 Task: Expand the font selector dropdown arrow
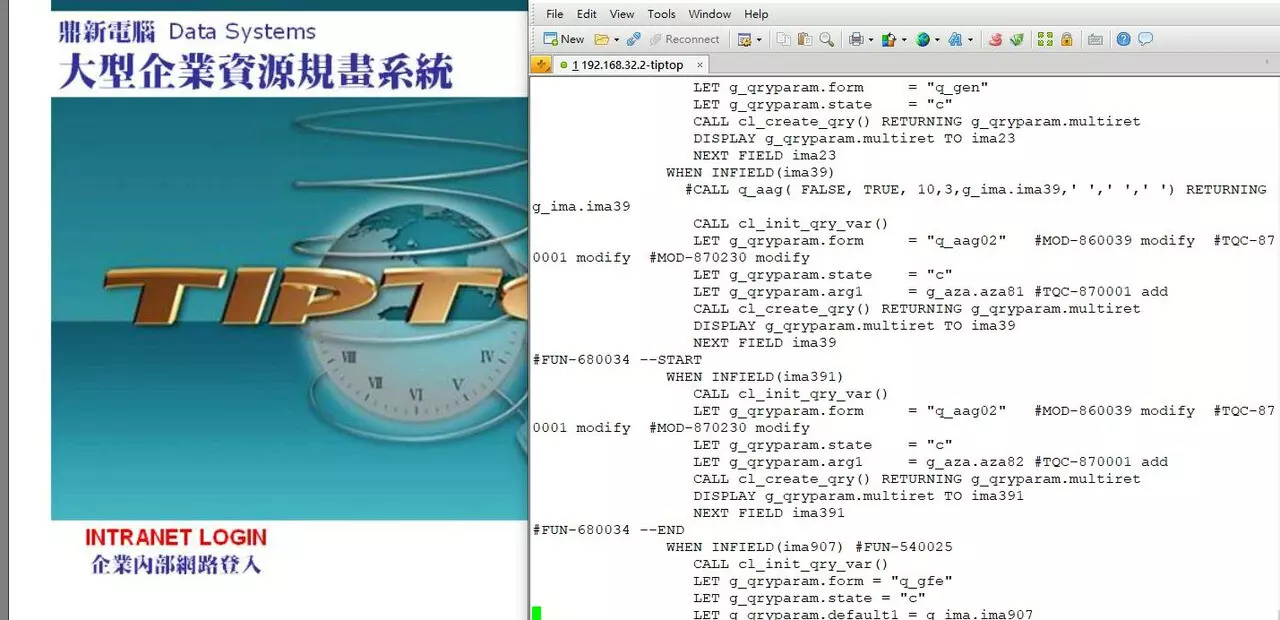coord(971,39)
